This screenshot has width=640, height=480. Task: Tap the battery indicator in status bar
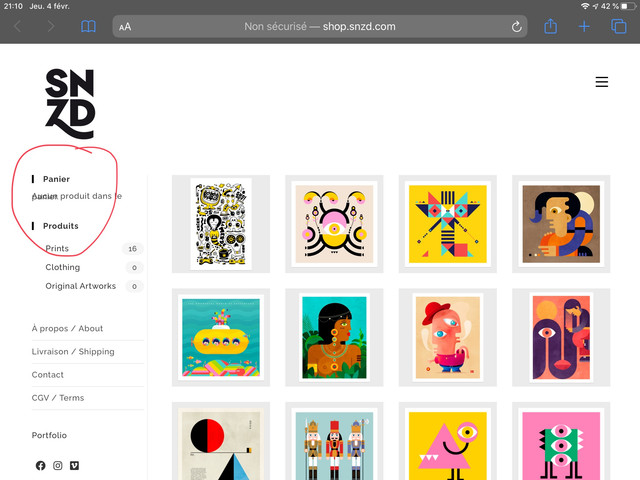click(628, 6)
